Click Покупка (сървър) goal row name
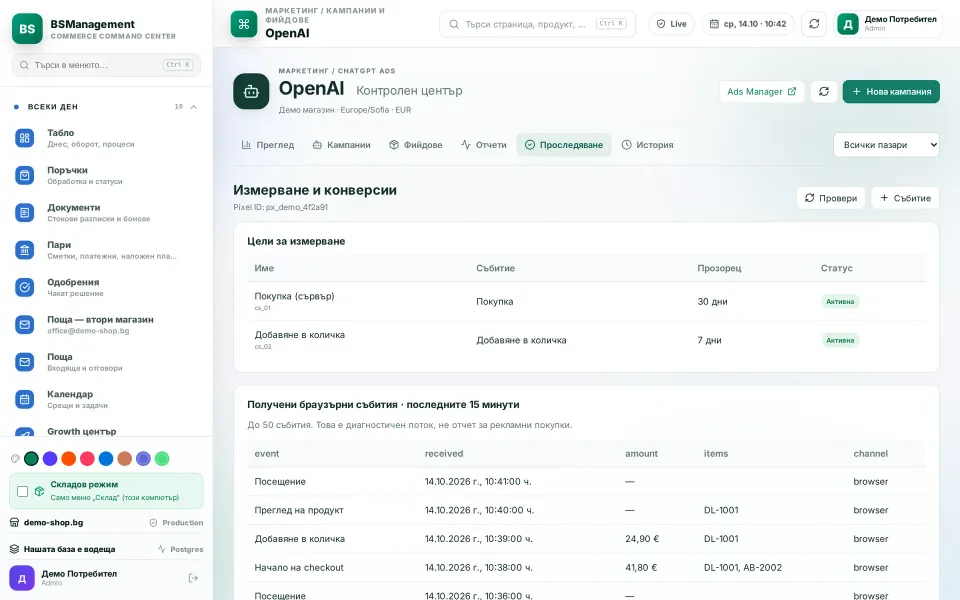This screenshot has width=960, height=600. pyautogui.click(x=294, y=296)
